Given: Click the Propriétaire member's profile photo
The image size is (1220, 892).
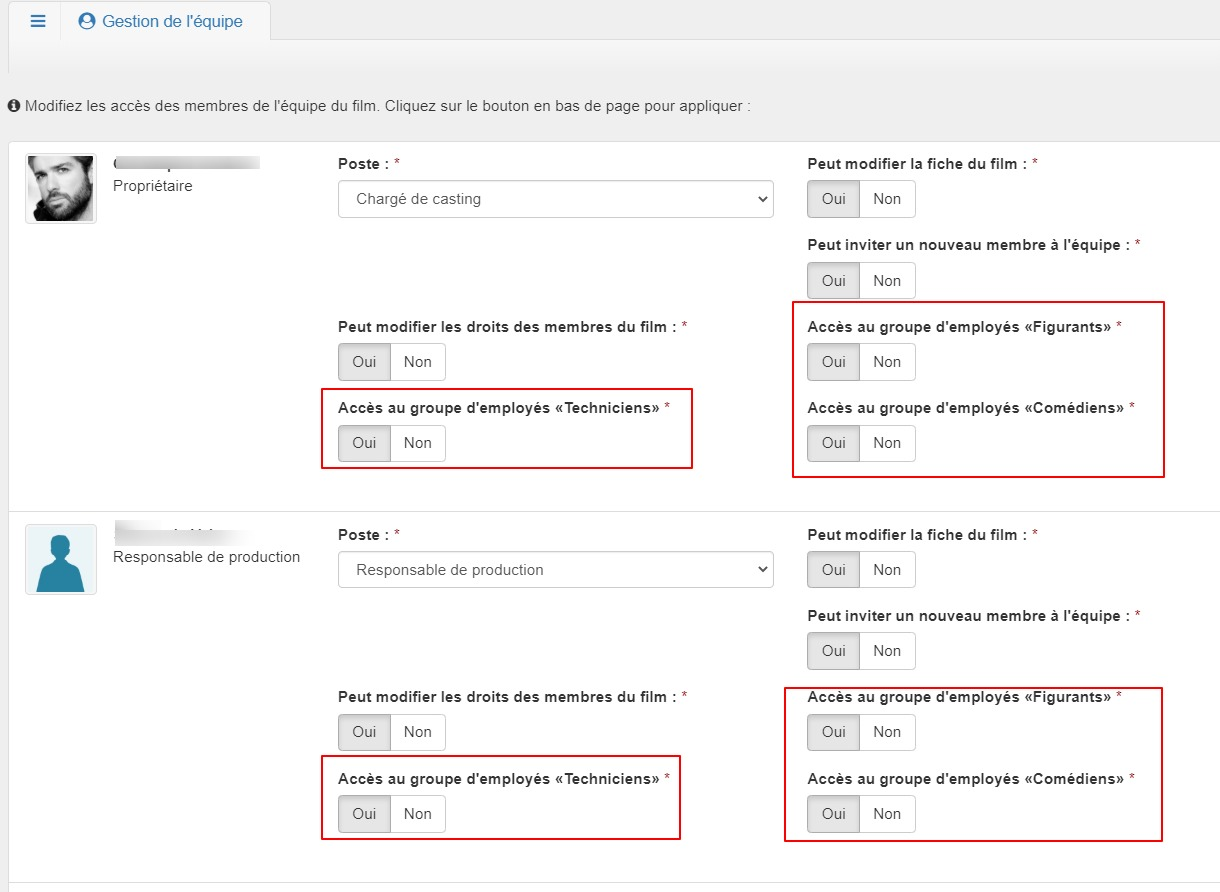Looking at the screenshot, I should 61,188.
